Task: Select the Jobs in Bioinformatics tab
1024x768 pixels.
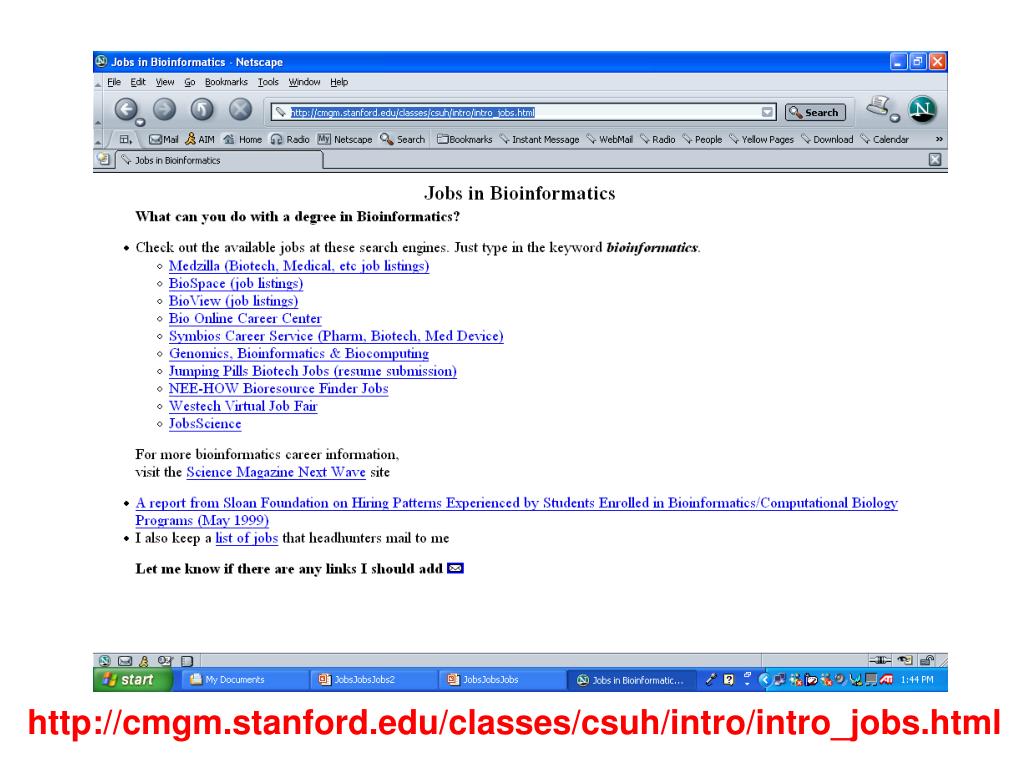Action: tap(220, 160)
